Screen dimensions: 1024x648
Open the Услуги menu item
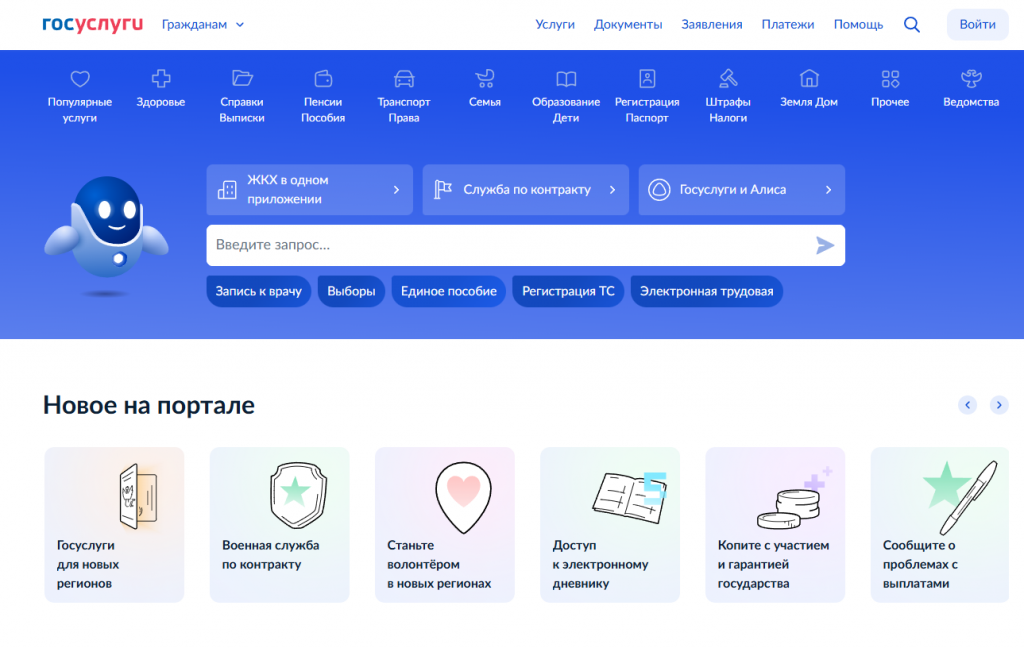555,24
